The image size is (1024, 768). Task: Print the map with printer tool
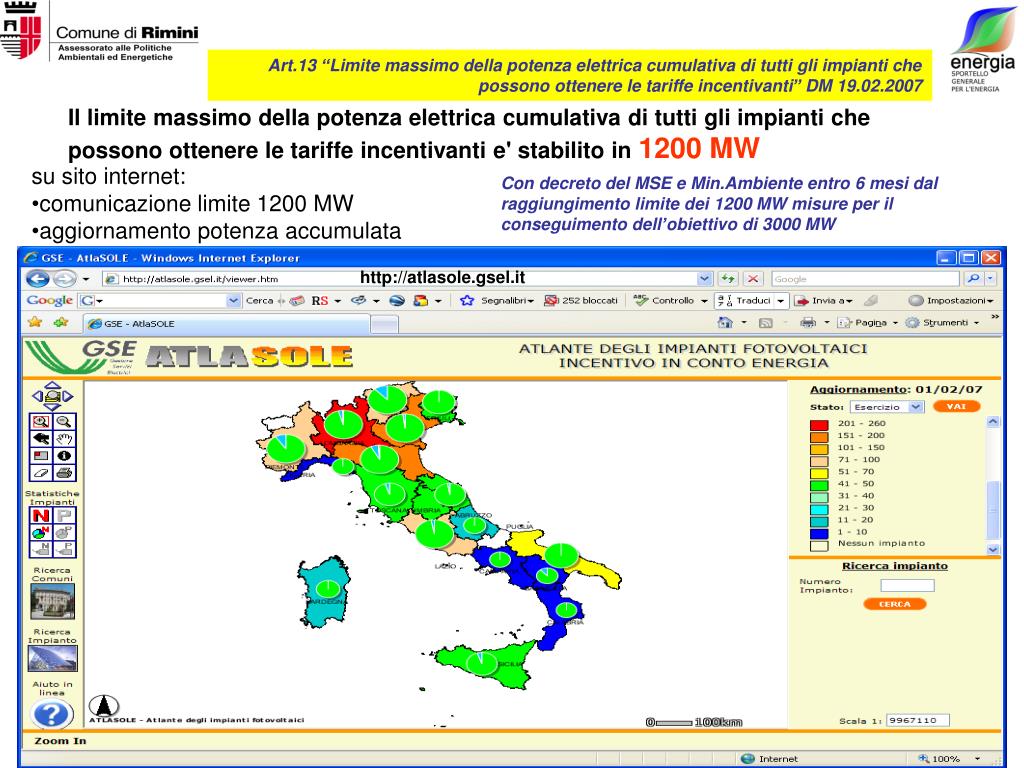tap(63, 473)
